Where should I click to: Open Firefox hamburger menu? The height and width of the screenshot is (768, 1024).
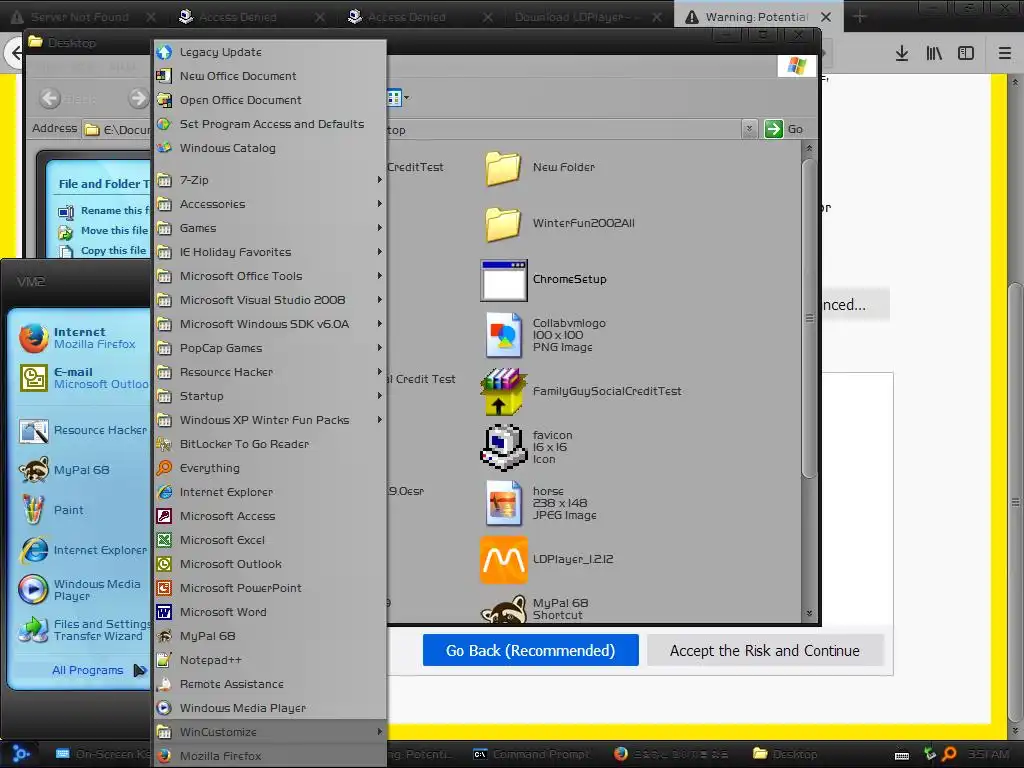tap(1004, 54)
